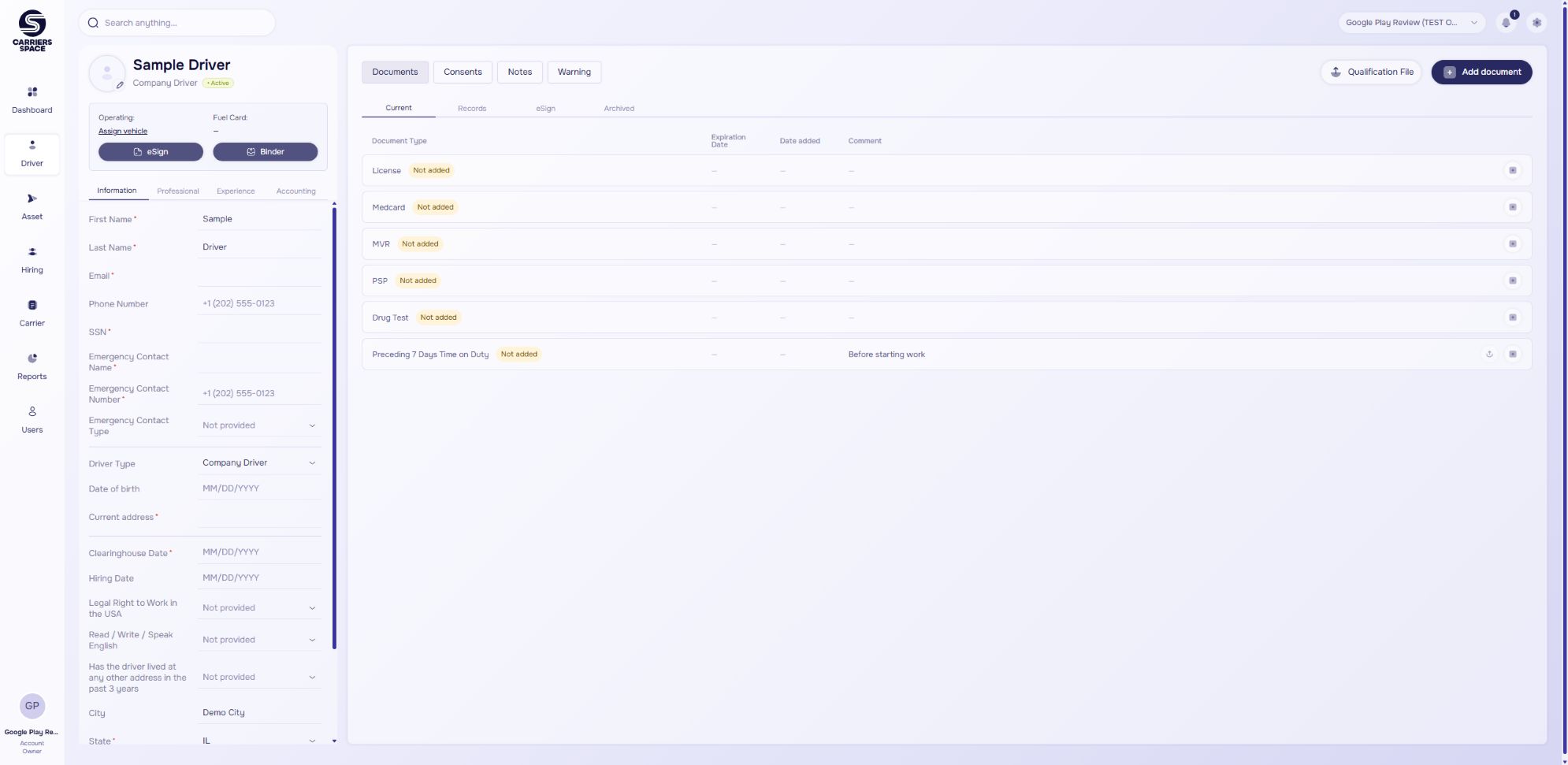The image size is (1568, 765).
Task: Click the 'Before starting work' comment
Action: pyautogui.click(x=886, y=355)
